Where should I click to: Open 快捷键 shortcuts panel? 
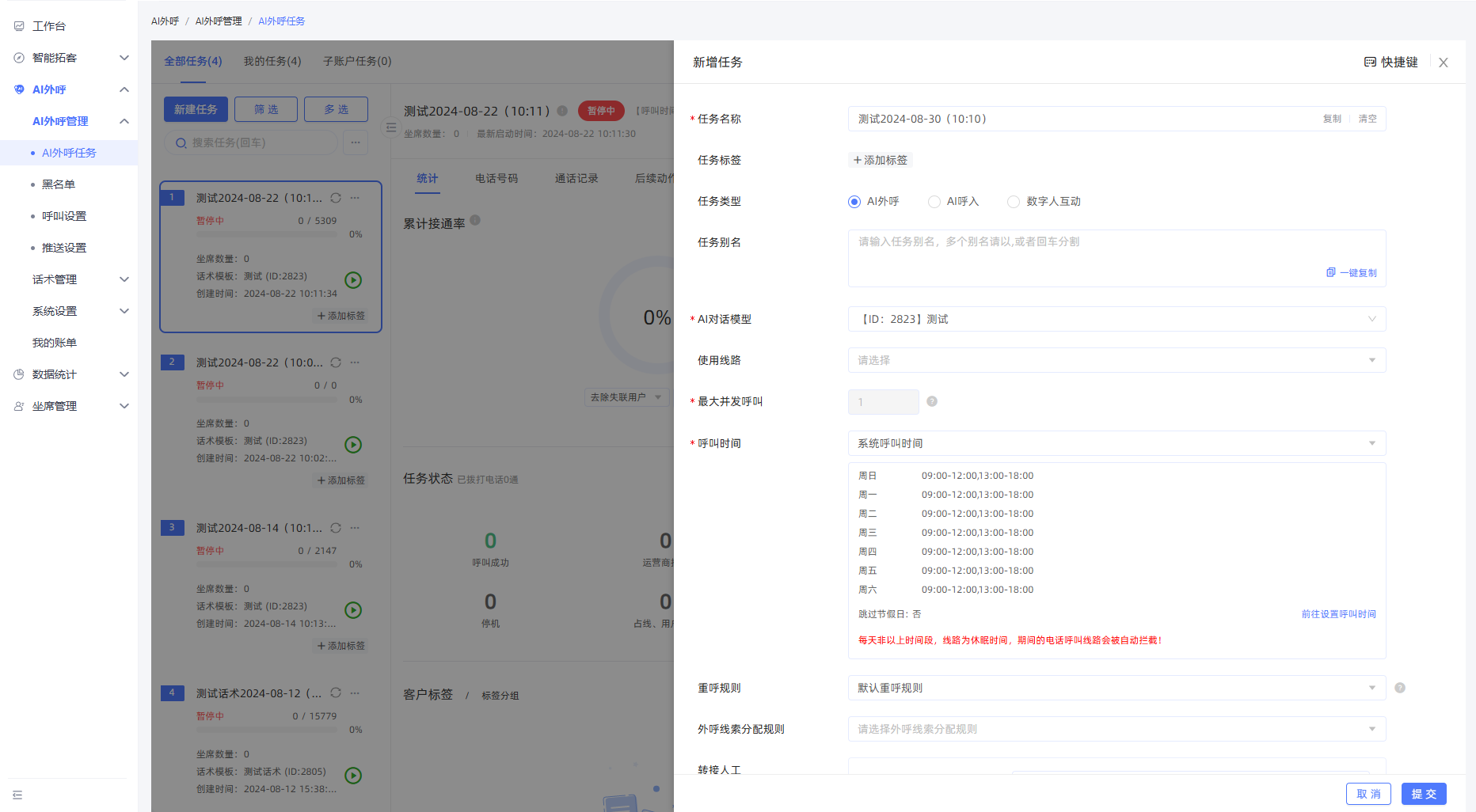[1390, 62]
